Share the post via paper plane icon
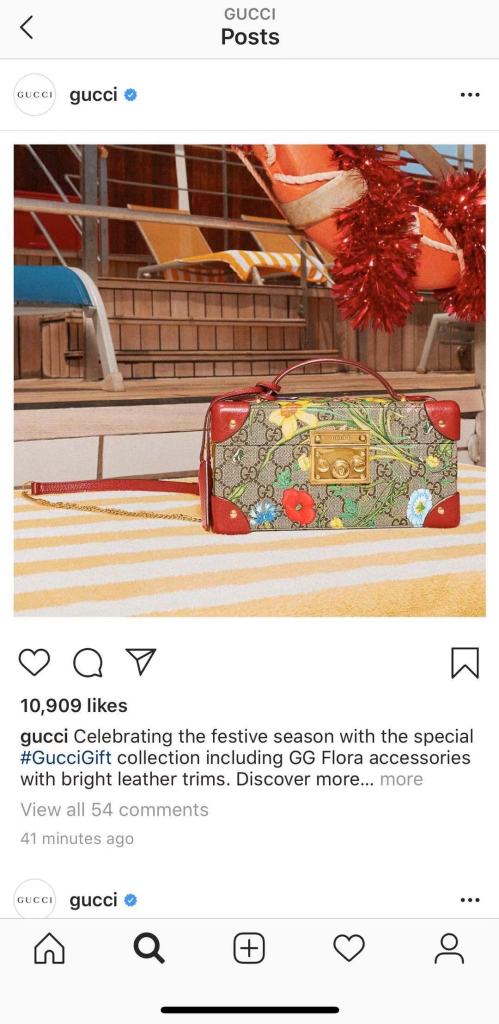The height and width of the screenshot is (1024, 499). coord(140,662)
